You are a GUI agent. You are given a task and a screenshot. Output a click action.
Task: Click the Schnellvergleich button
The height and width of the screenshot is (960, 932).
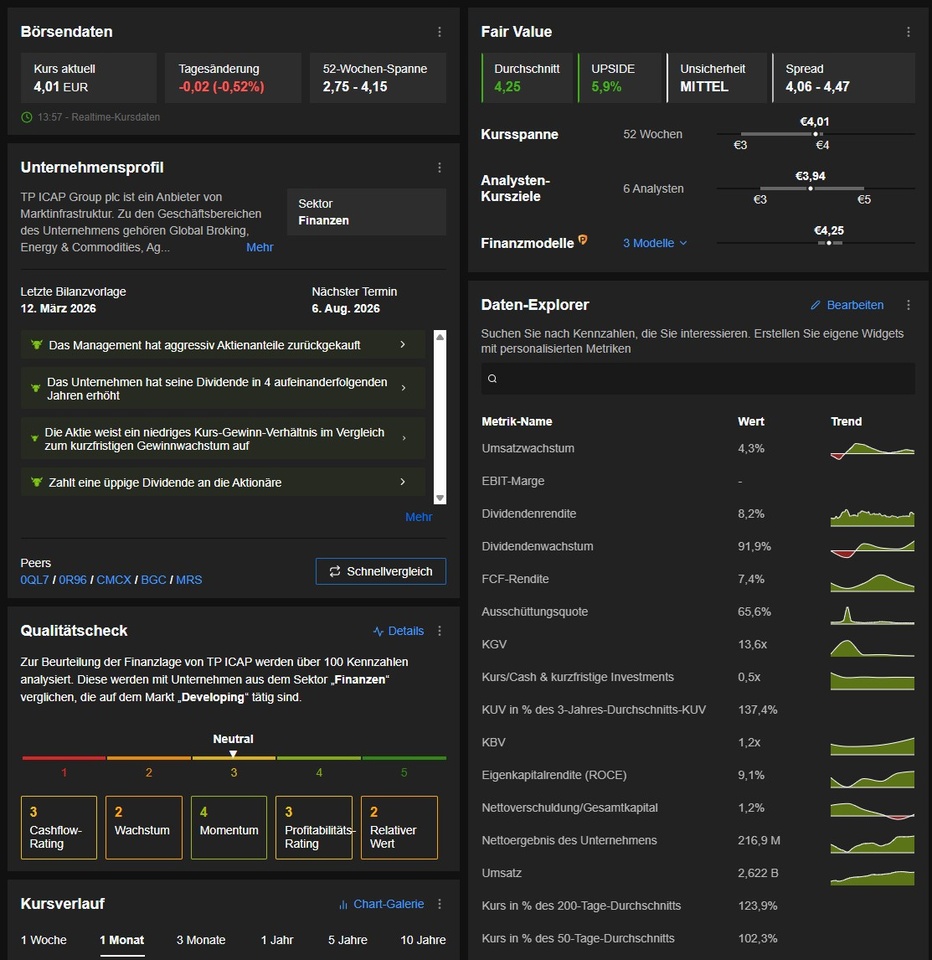381,571
